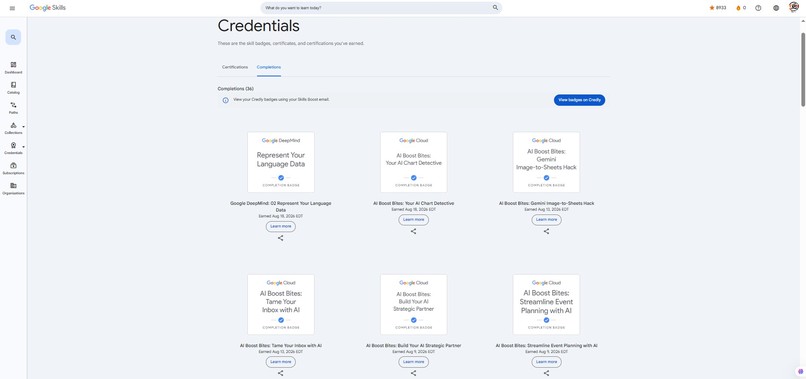Click title 'AI Boost Bites: Gemini Image-to-Sheets Hack'
The image size is (806, 379).
546,204
